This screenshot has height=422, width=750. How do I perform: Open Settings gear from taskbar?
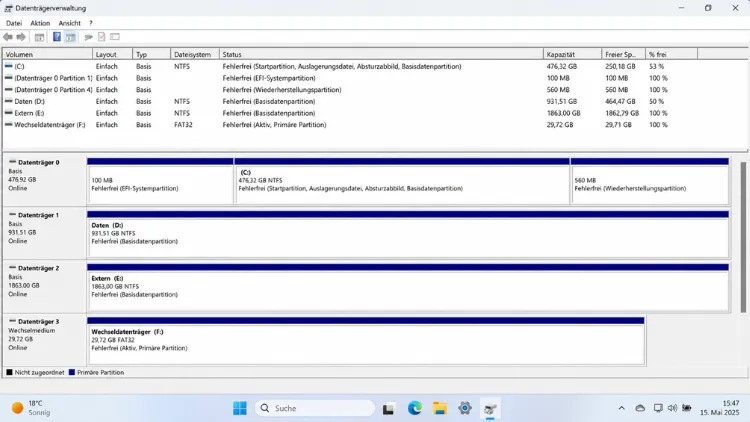(465, 408)
